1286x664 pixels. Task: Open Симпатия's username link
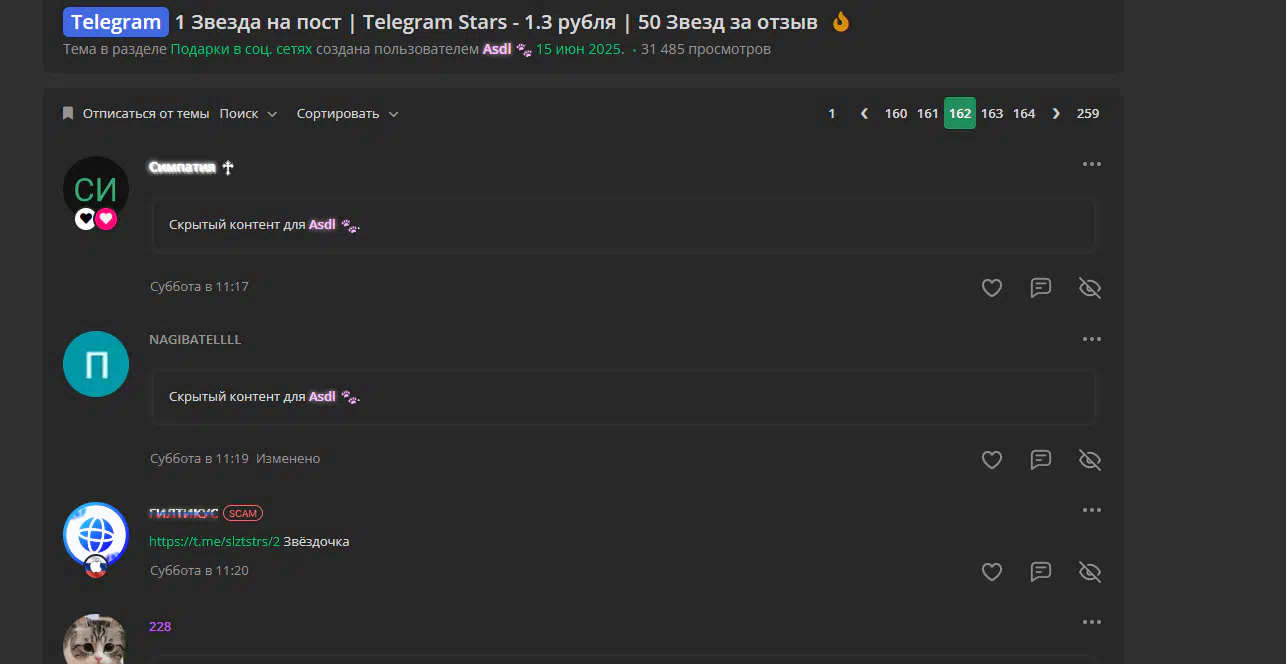pos(182,168)
